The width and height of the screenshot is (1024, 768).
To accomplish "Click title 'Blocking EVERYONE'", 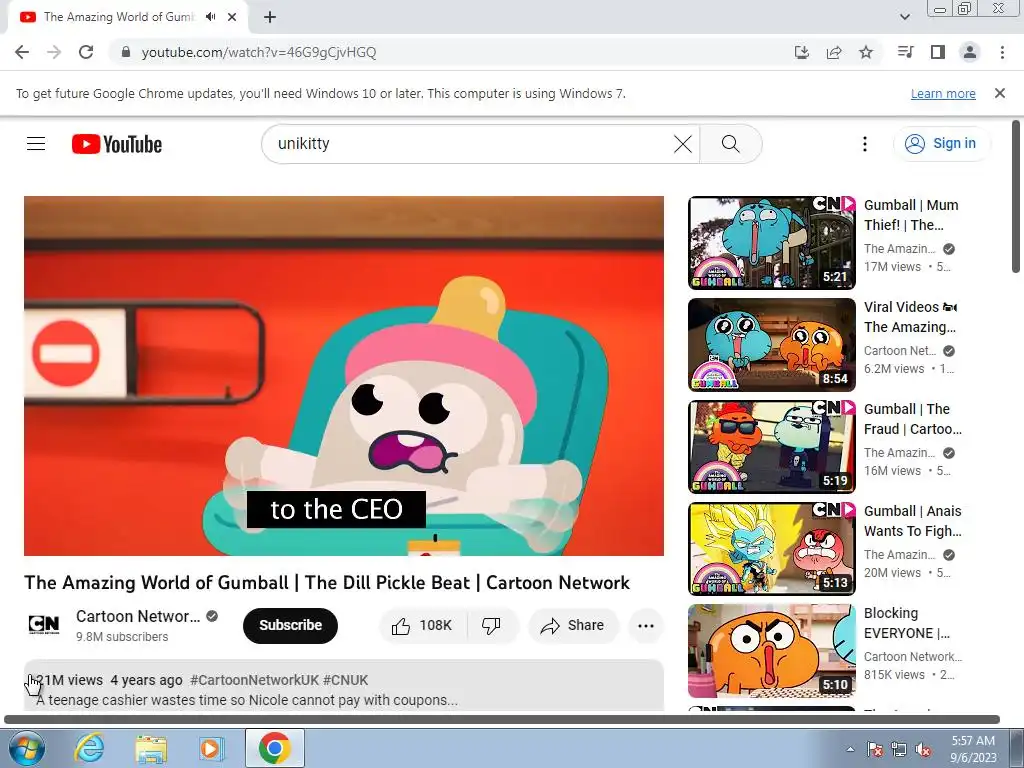I will point(906,623).
